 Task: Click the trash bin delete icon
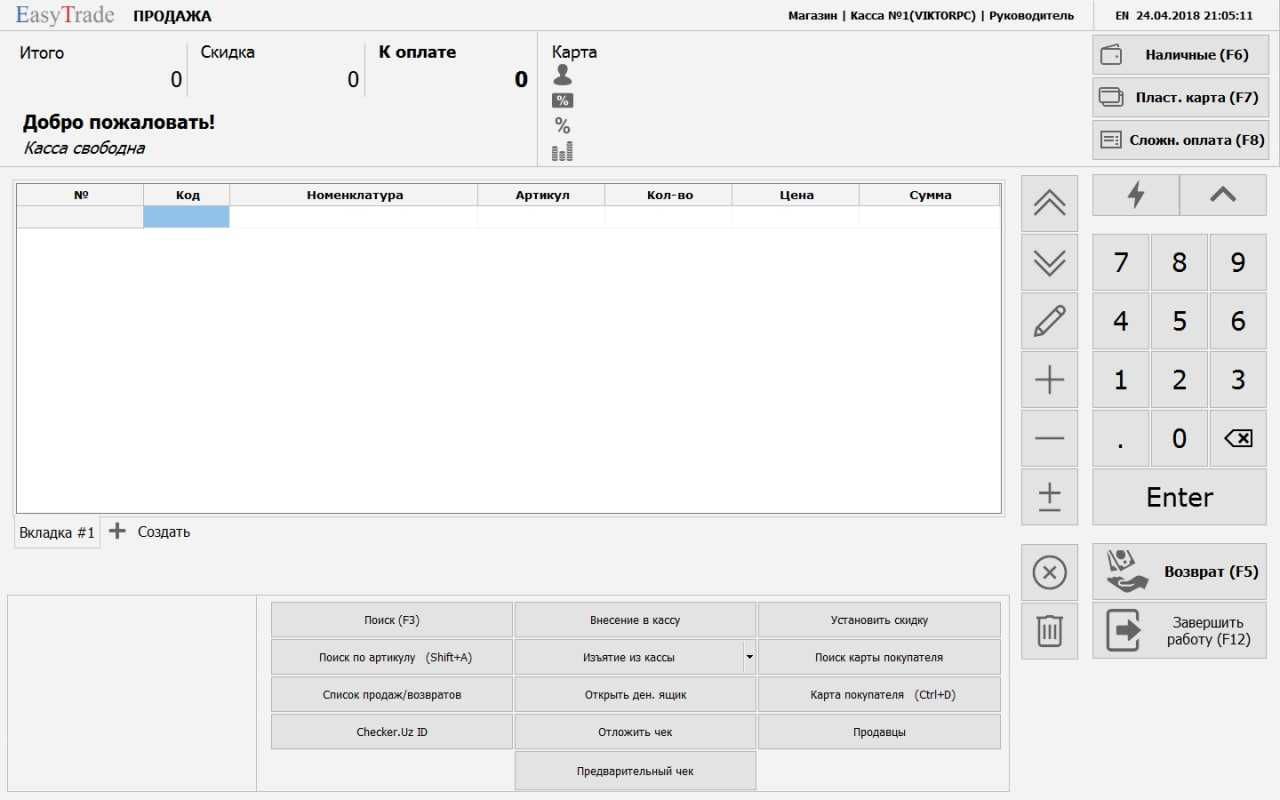1049,631
